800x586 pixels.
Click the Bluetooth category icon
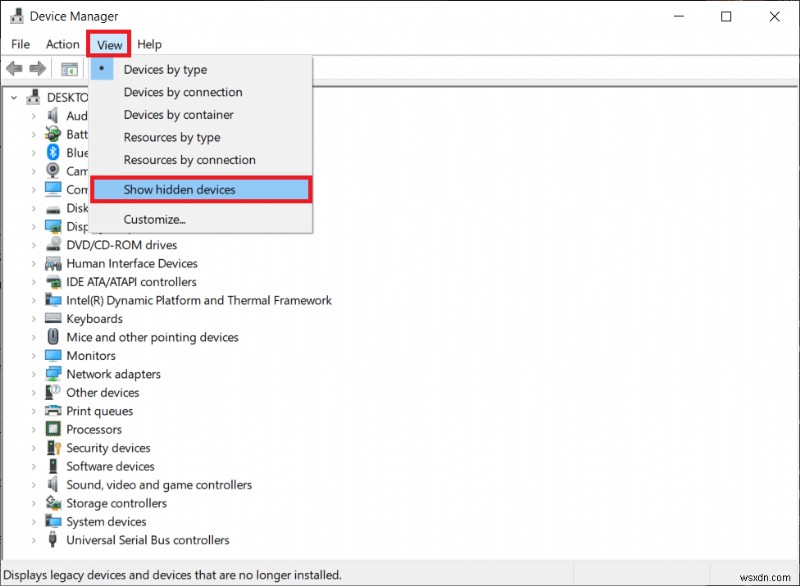coord(53,152)
